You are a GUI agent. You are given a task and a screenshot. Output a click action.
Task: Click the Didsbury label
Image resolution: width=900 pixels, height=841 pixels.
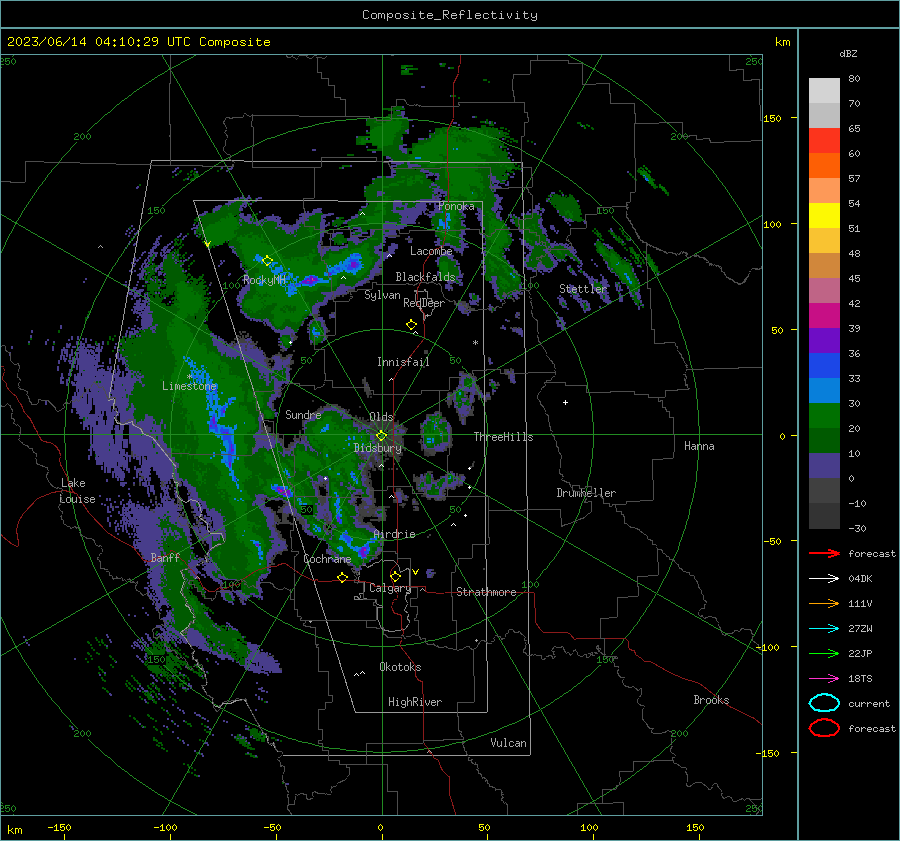378,448
